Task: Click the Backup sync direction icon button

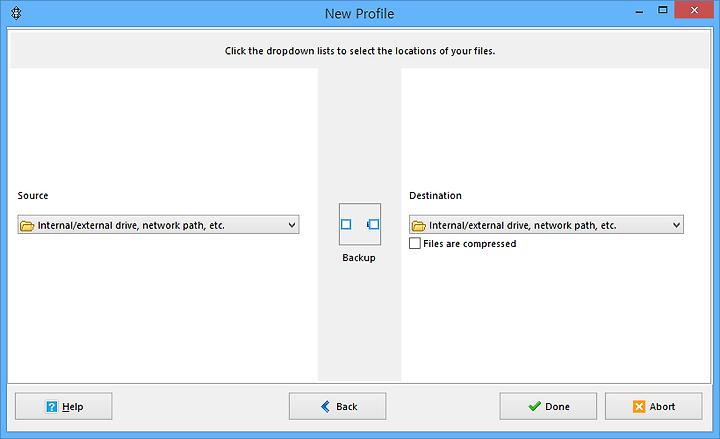Action: (360, 224)
